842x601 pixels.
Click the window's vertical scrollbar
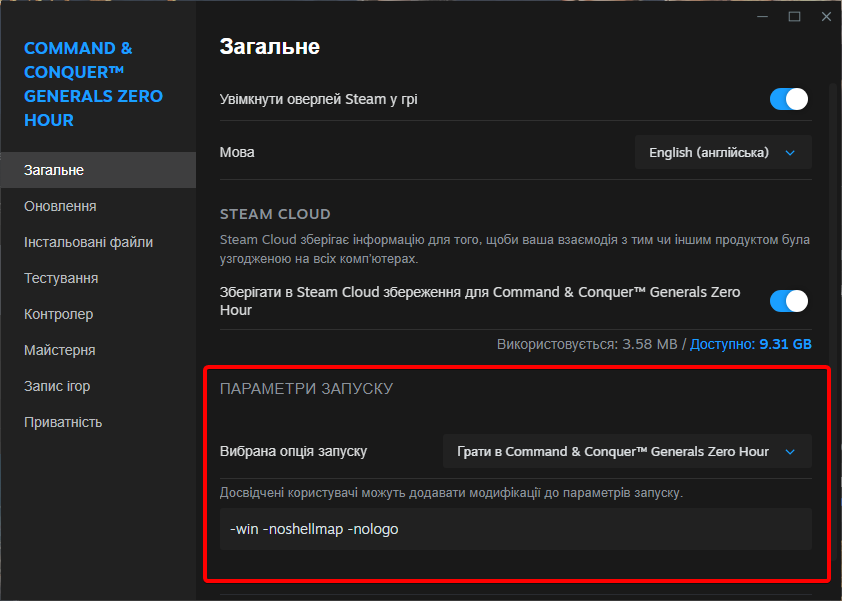pyautogui.click(x=833, y=322)
